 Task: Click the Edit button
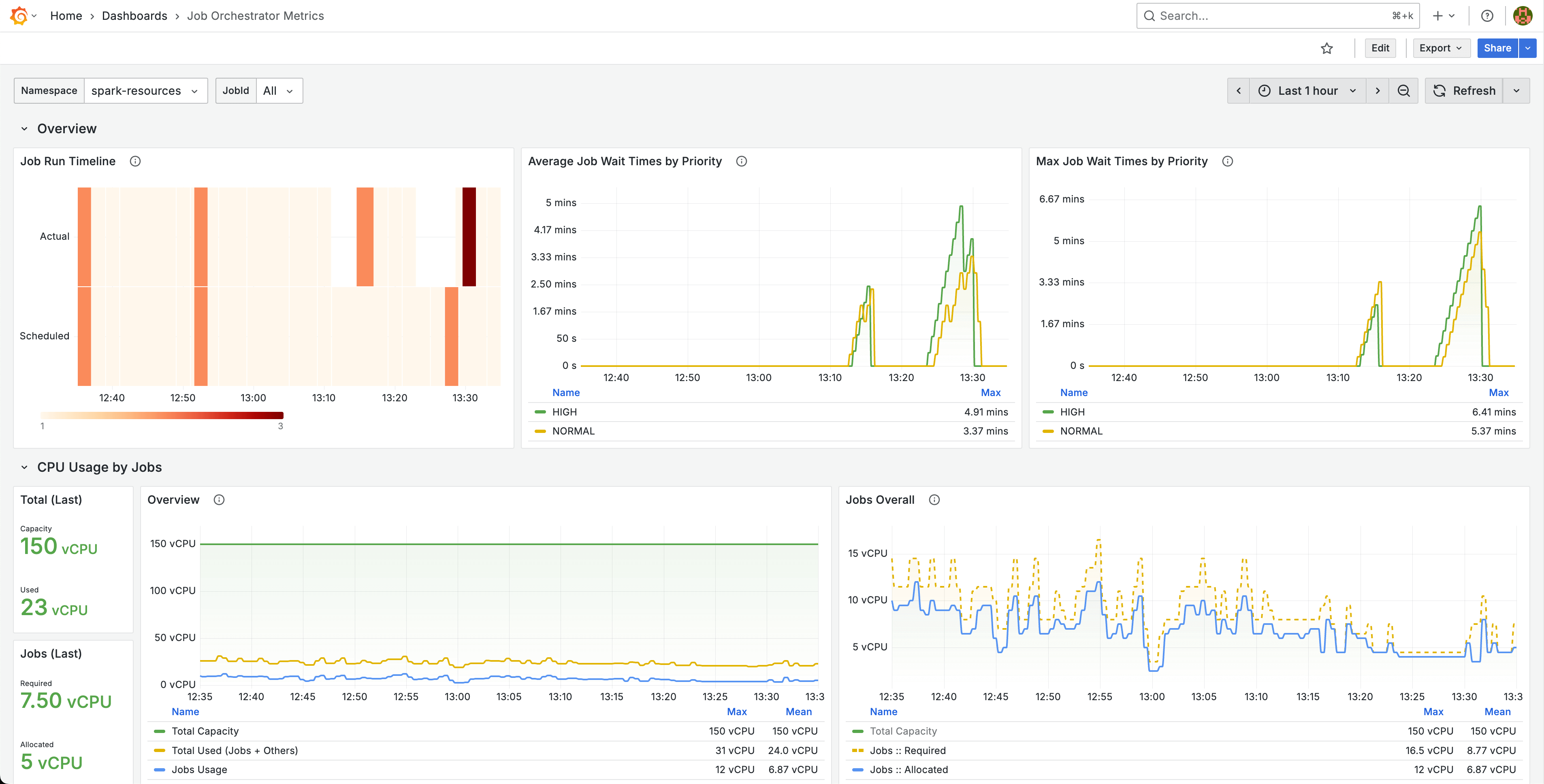tap(1380, 48)
